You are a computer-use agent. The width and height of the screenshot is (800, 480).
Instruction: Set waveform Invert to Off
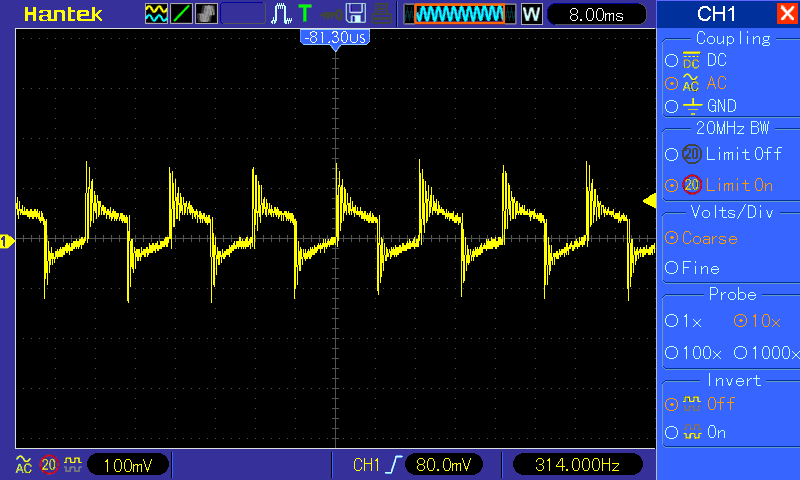click(699, 404)
